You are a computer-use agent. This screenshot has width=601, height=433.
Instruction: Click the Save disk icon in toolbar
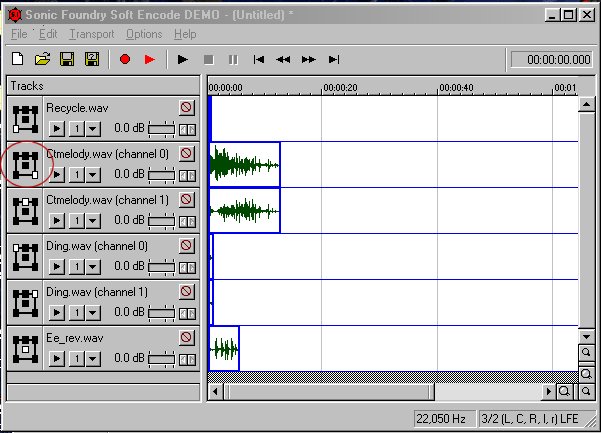pyautogui.click(x=68, y=60)
